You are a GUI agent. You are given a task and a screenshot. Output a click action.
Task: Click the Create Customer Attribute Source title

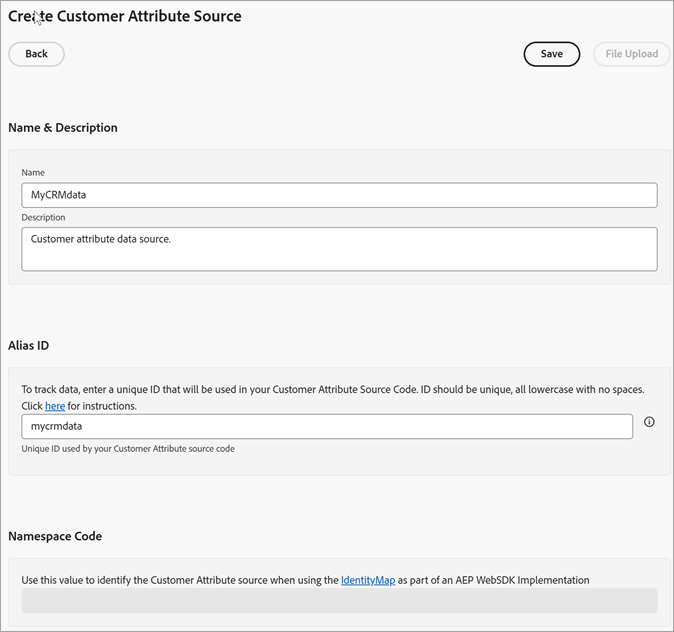125,16
